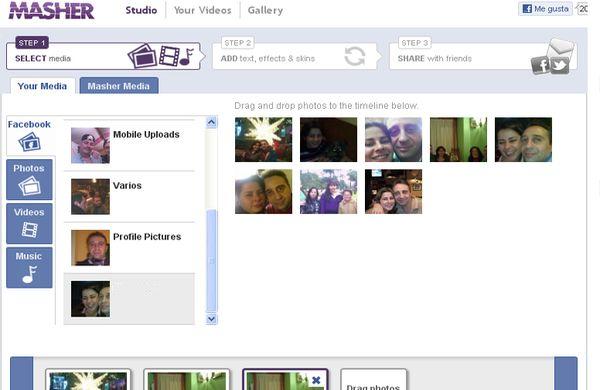Open the Studio section

[141, 10]
